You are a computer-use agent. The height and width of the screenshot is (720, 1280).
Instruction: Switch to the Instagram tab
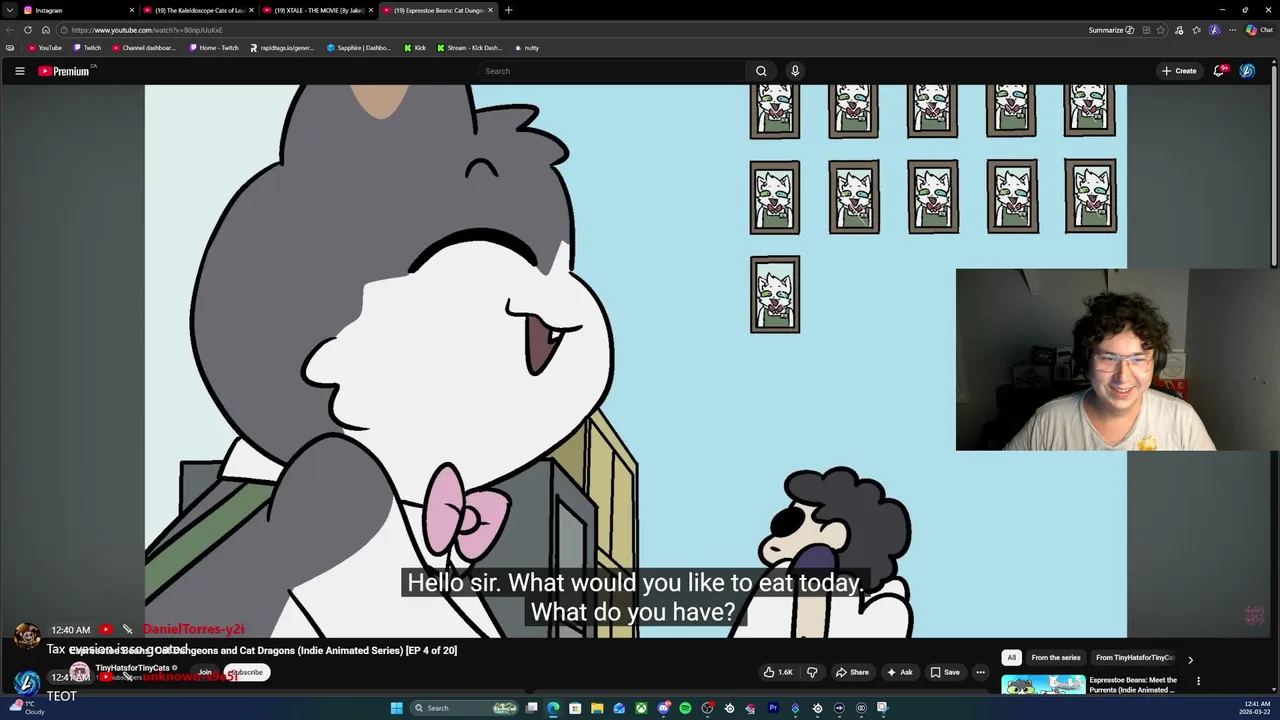pyautogui.click(x=78, y=10)
